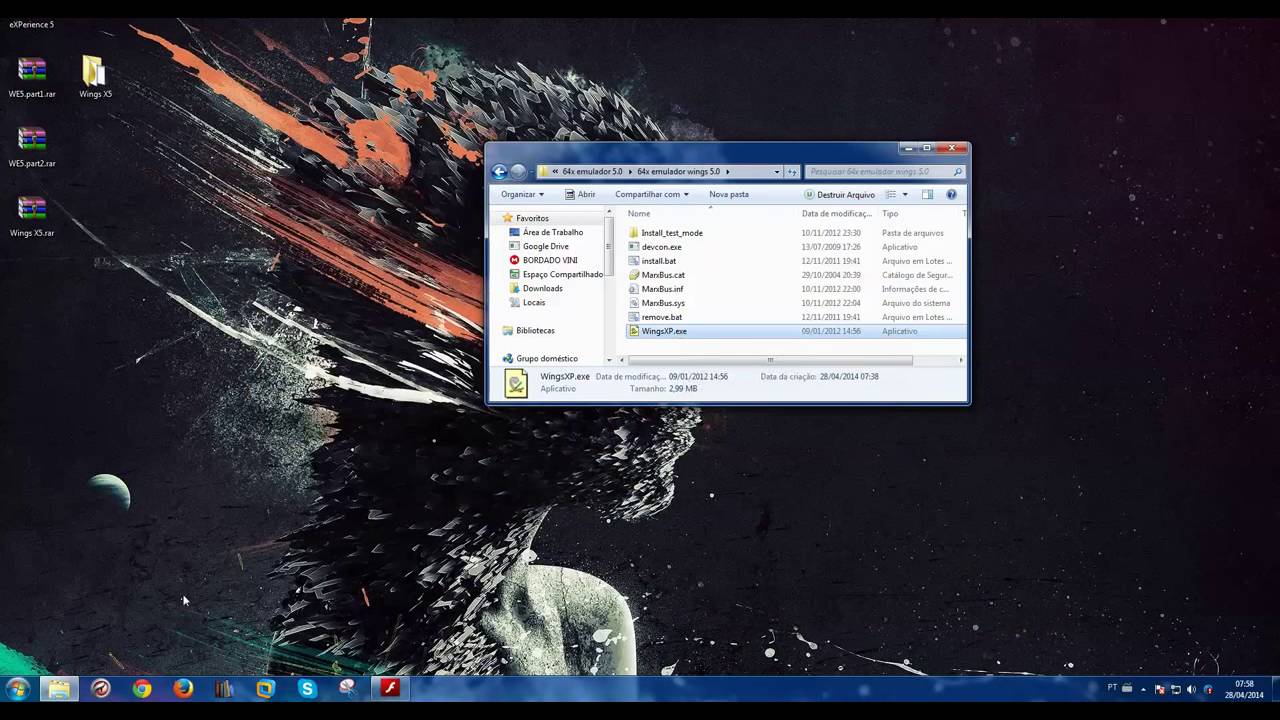This screenshot has width=1280, height=720.
Task: Open BORDADO VINI in favorites
Action: (544, 260)
